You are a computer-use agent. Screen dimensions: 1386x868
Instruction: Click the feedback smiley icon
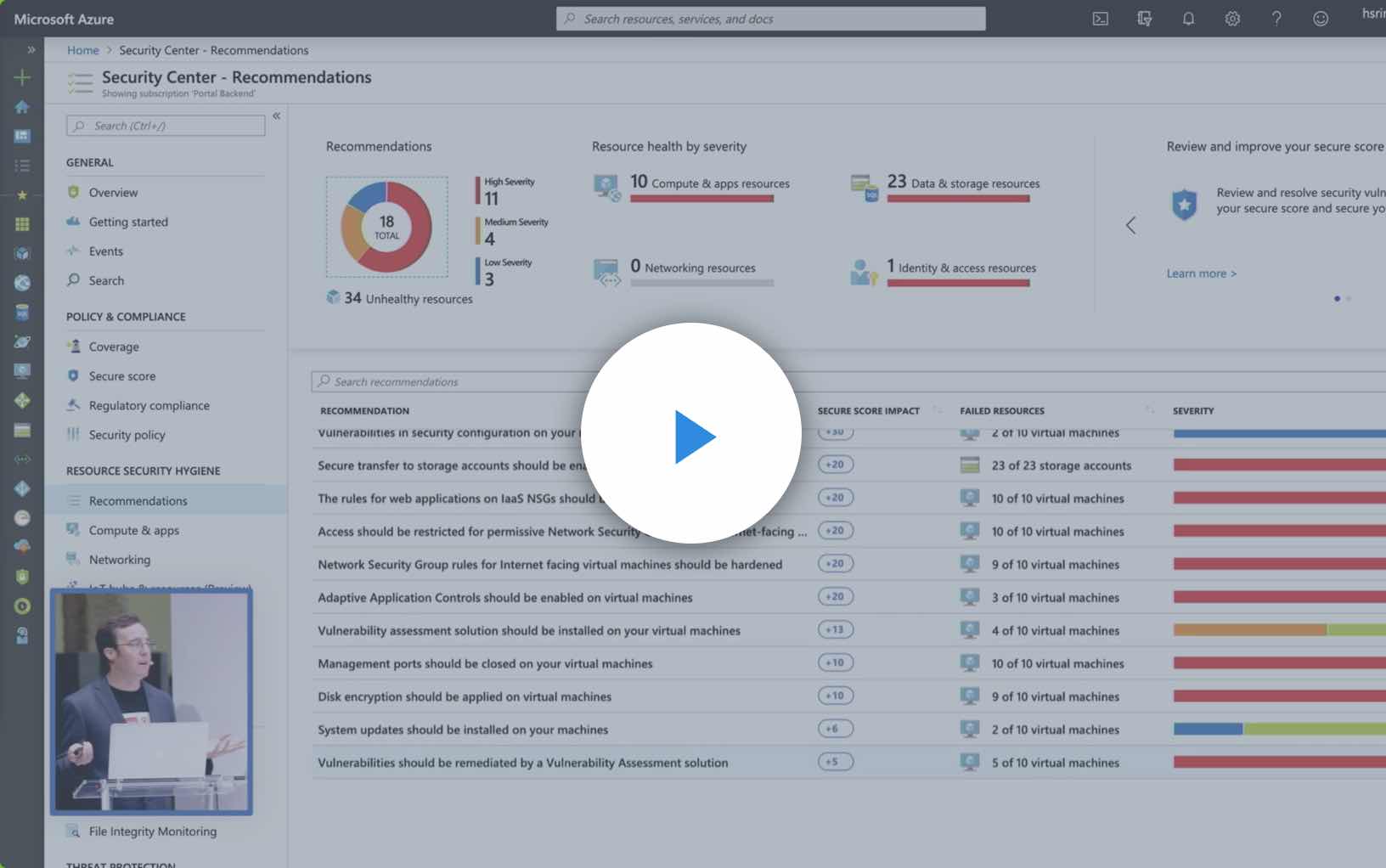pyautogui.click(x=1320, y=19)
